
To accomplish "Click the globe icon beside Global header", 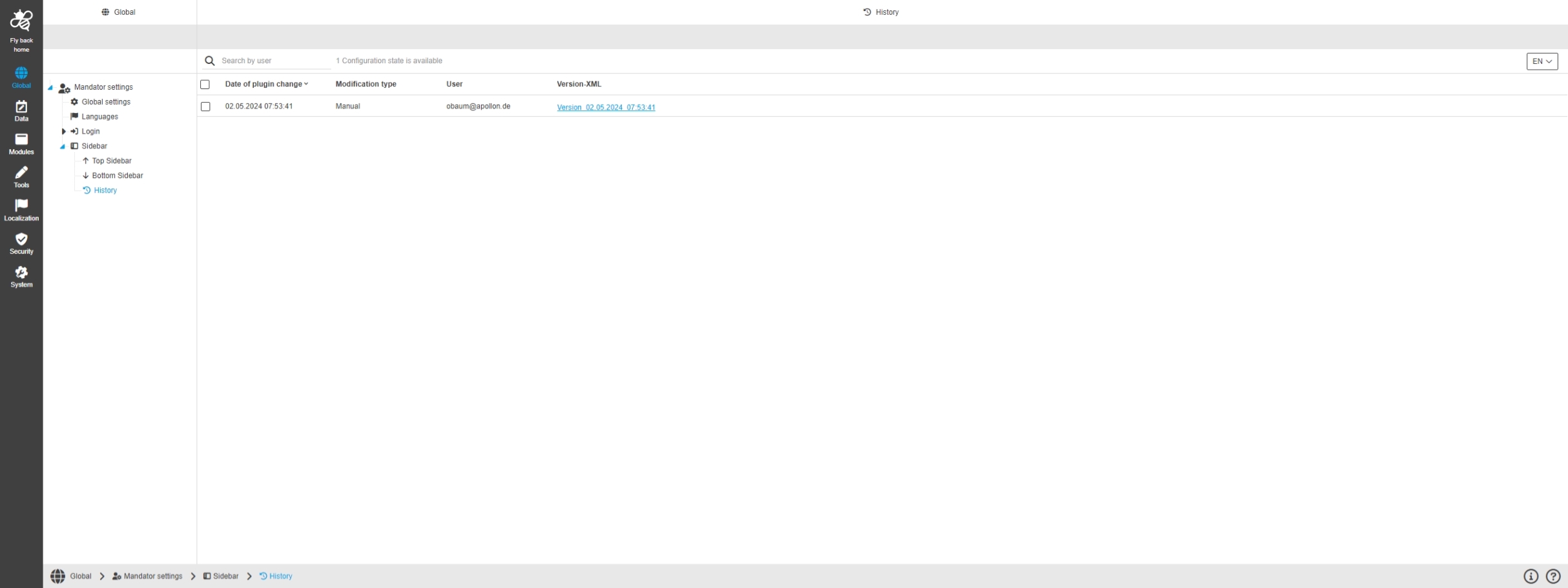I will 105,12.
